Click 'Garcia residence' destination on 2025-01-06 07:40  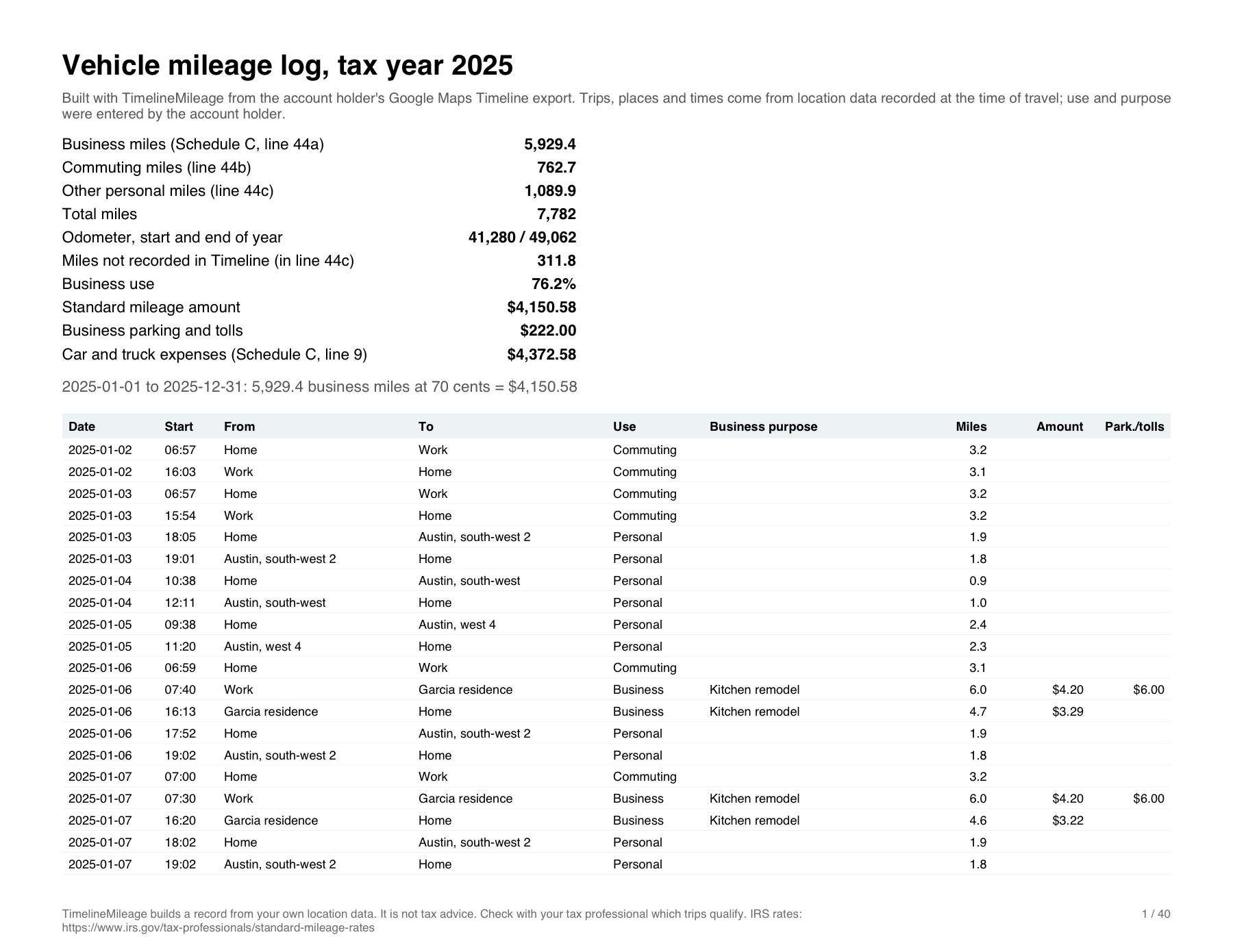(x=465, y=690)
